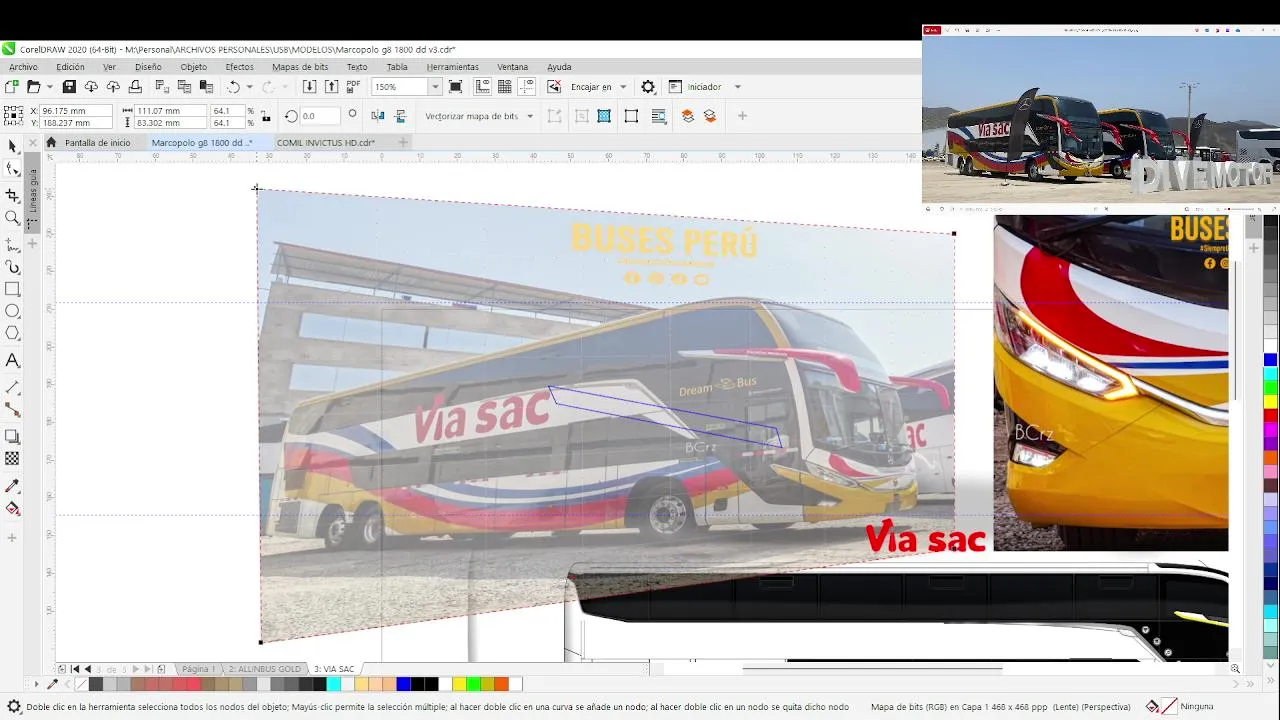The width and height of the screenshot is (1280, 720).
Task: Toggle snap off button
Action: (554, 87)
